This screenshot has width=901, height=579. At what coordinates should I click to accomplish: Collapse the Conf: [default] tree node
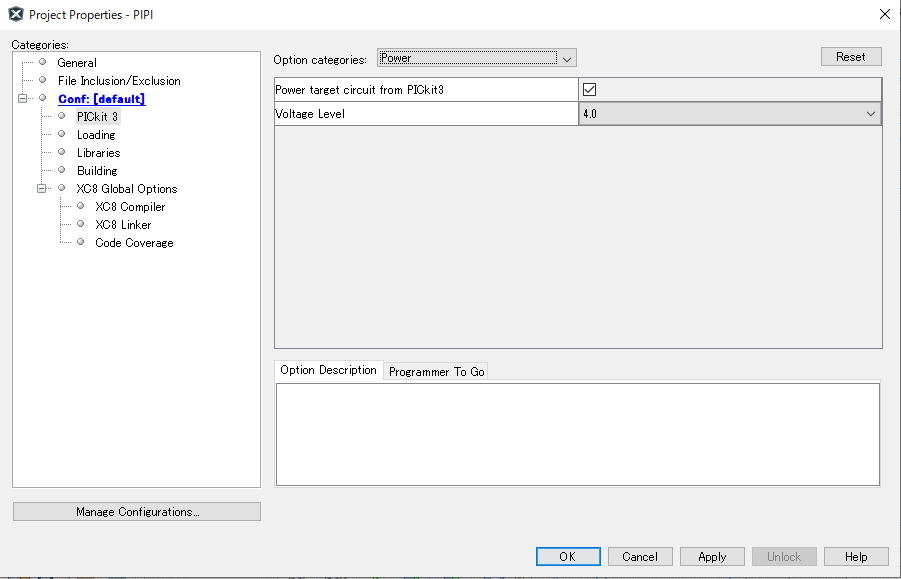[22, 98]
